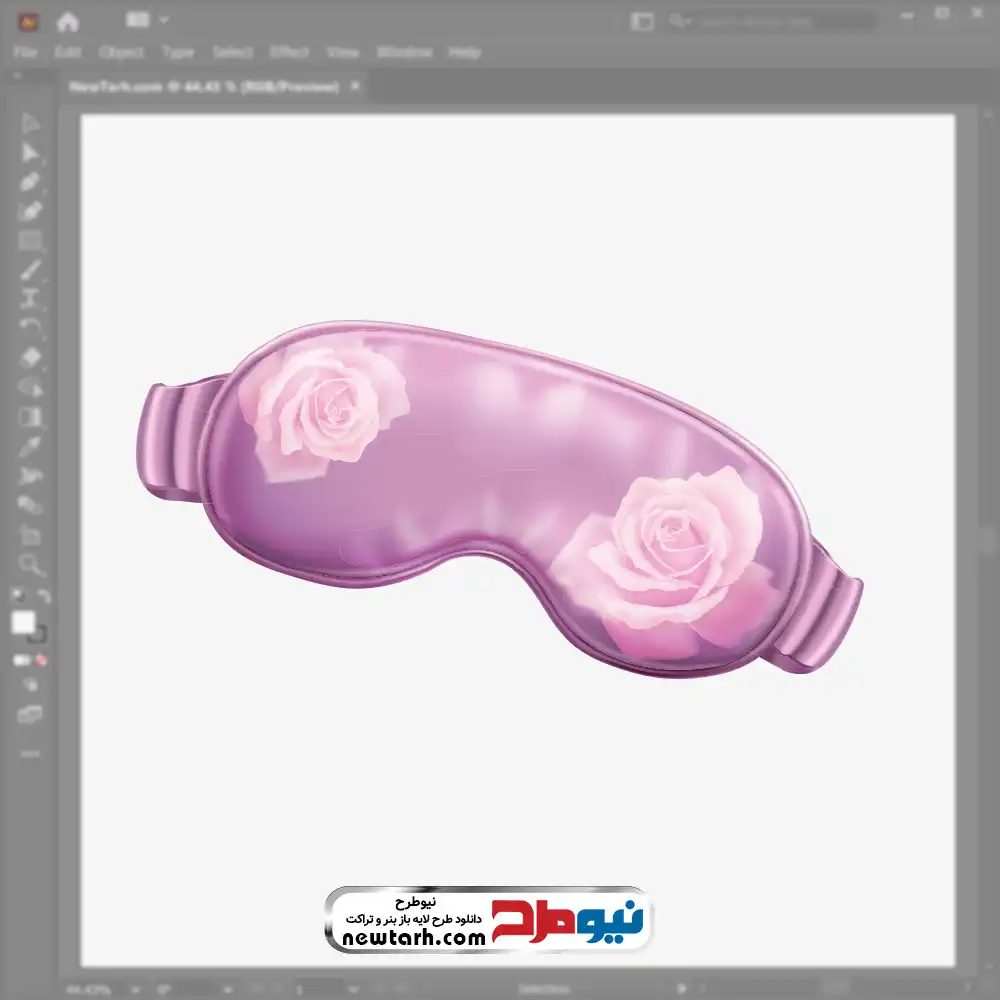Select the Eyedropper tool
The width and height of the screenshot is (1000, 1000).
click(x=30, y=445)
